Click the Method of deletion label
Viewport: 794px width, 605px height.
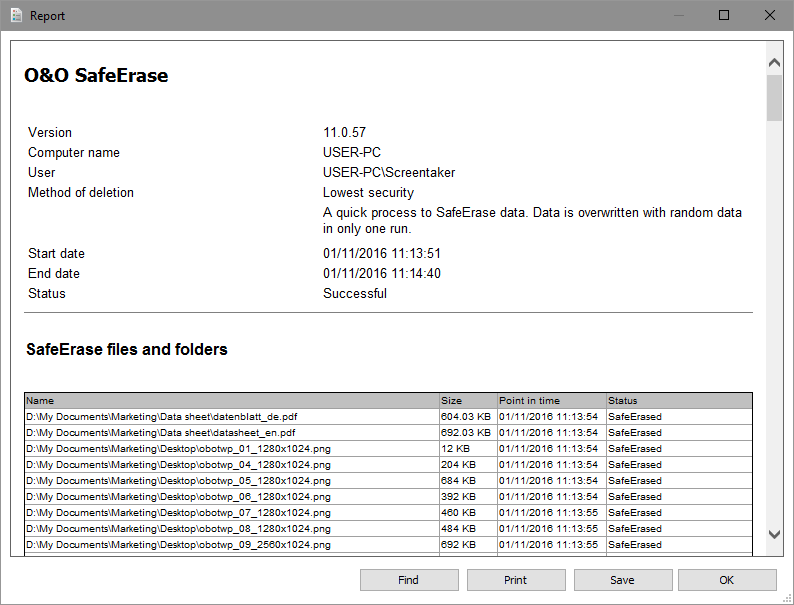(x=81, y=193)
